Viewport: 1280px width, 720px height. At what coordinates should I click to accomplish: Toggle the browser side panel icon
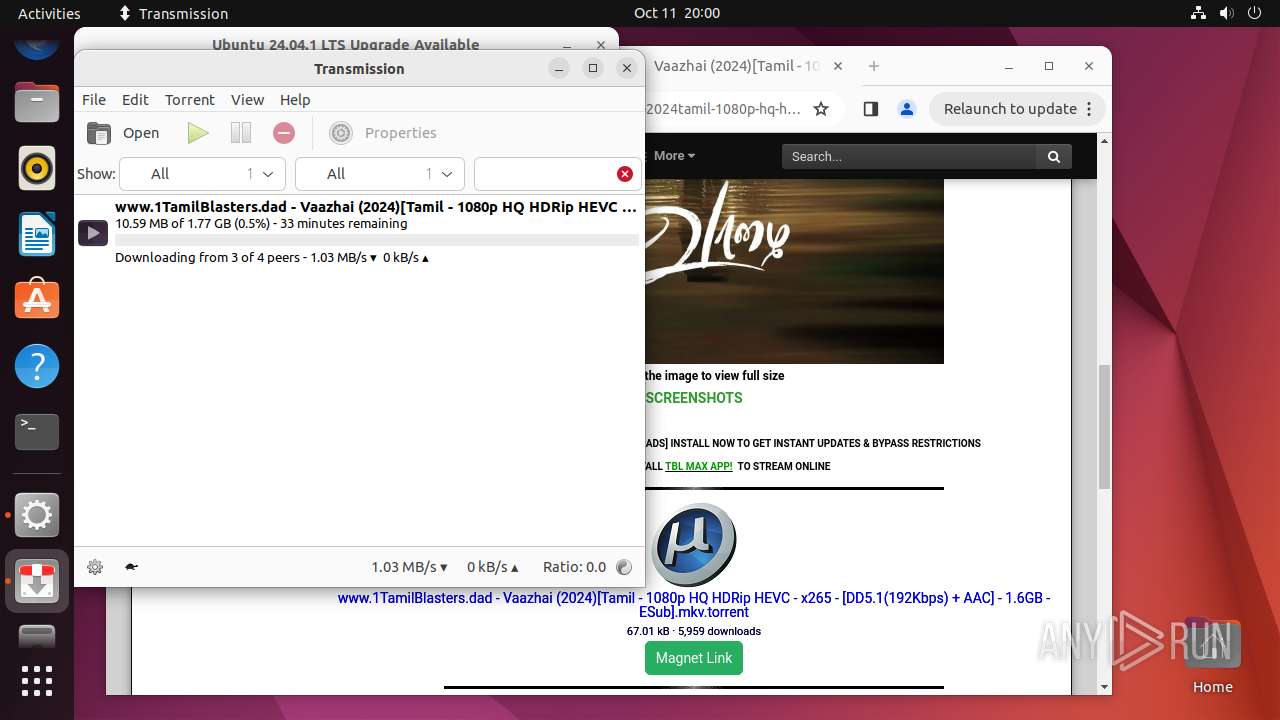pos(870,109)
